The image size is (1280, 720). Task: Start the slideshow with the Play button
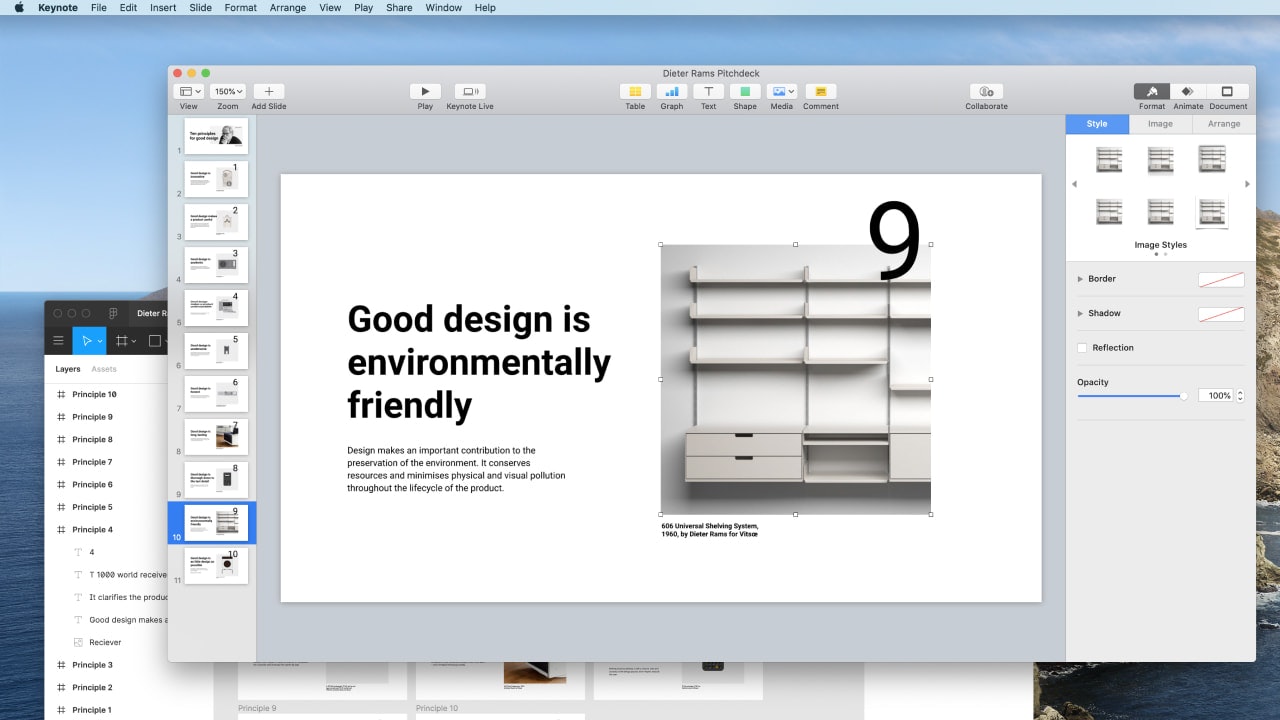(x=425, y=91)
